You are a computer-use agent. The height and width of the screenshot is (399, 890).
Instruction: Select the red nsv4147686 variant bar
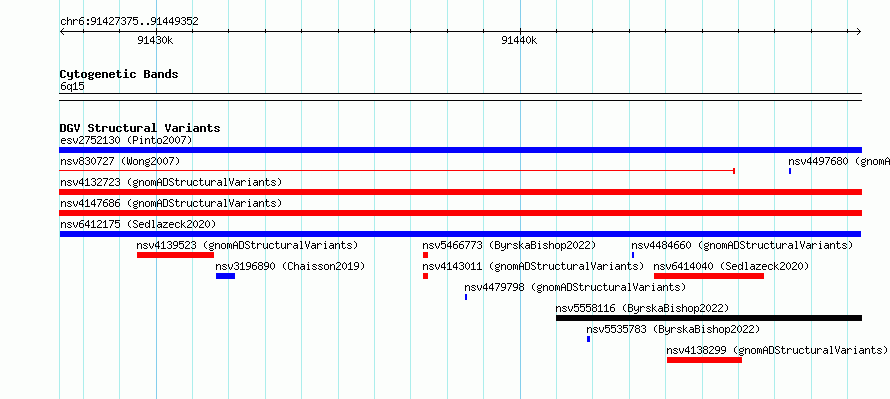click(x=460, y=213)
